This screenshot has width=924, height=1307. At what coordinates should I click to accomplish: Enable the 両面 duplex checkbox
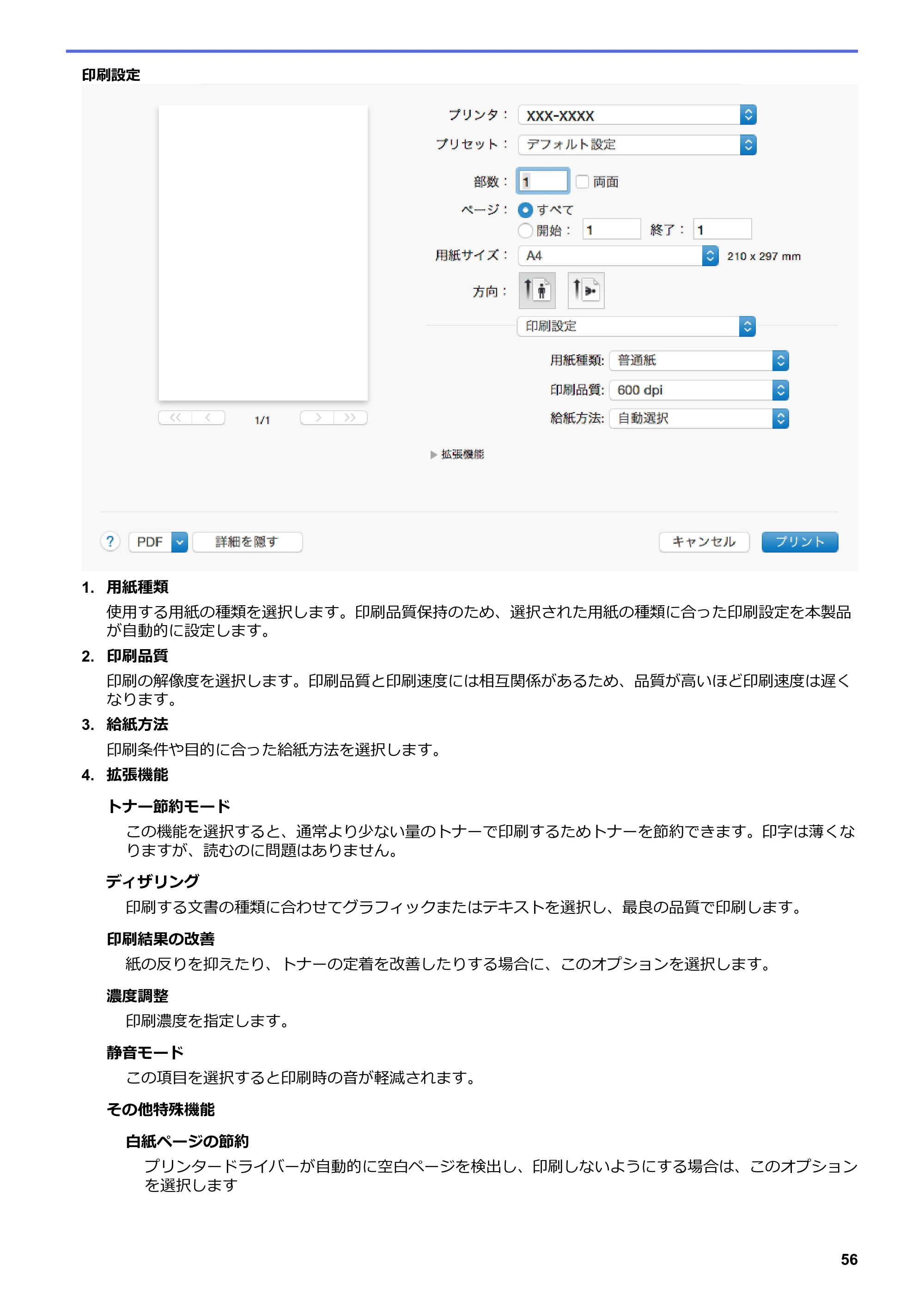pyautogui.click(x=582, y=182)
